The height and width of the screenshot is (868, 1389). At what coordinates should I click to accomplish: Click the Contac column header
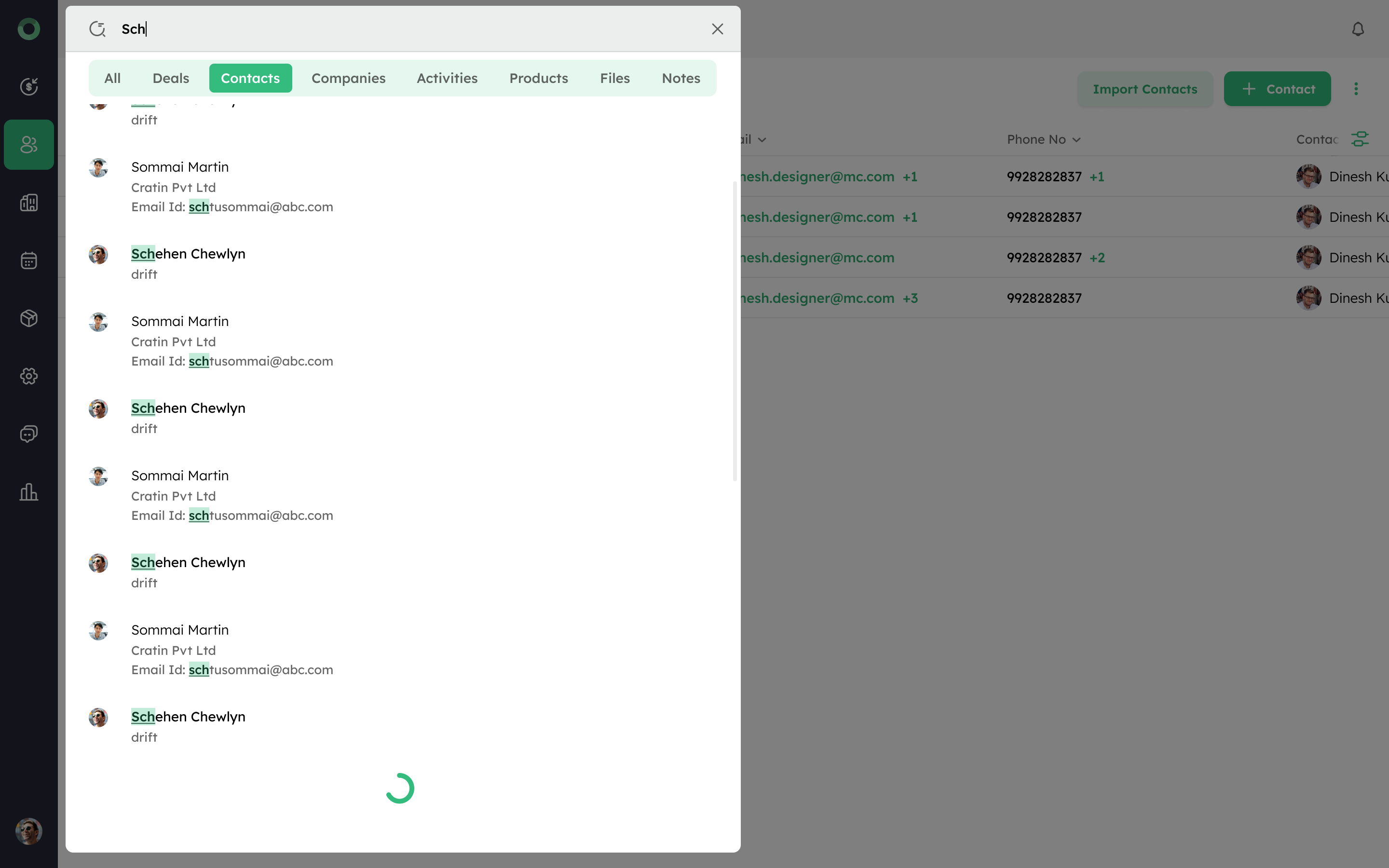point(1317,139)
